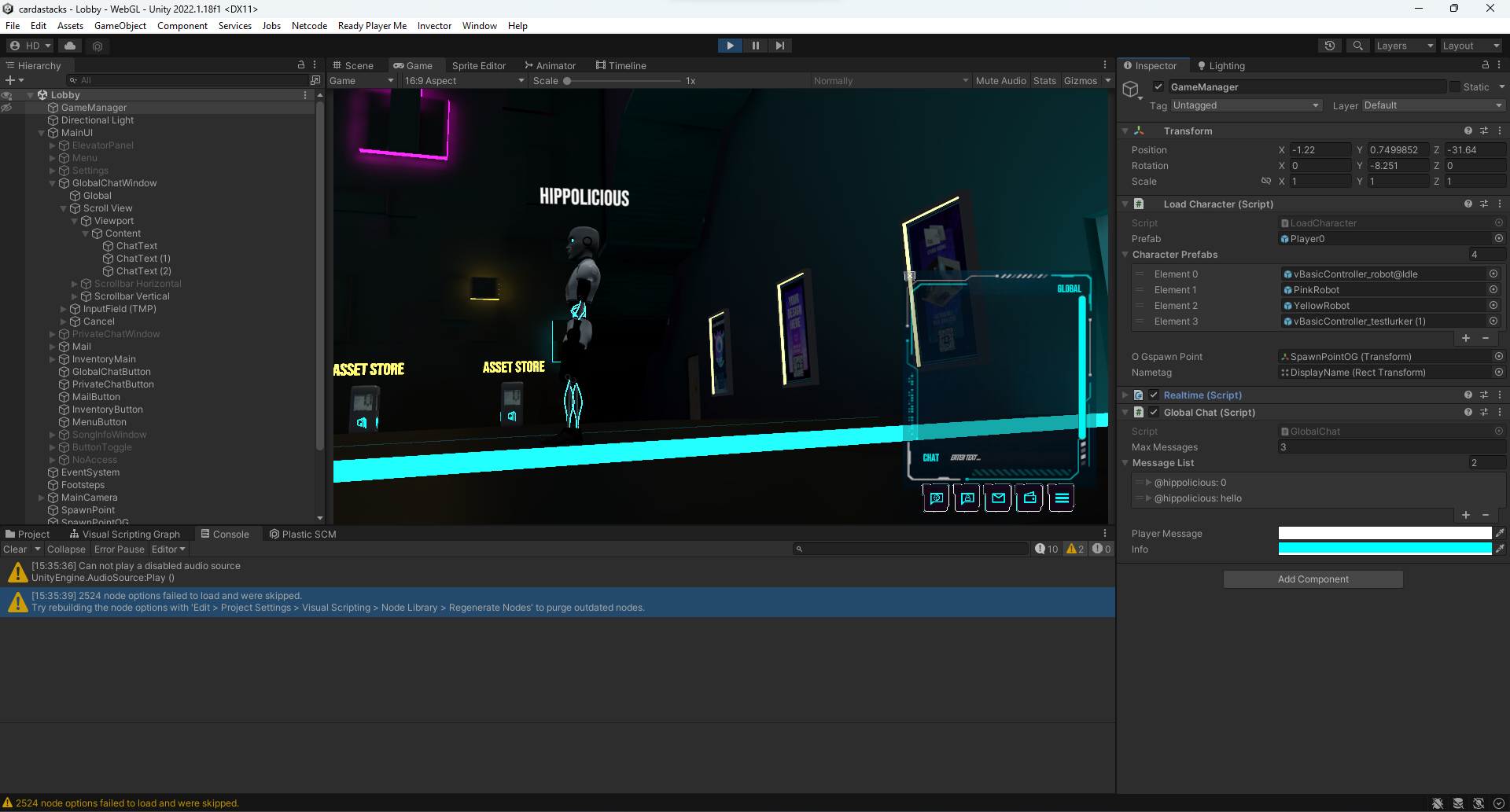The height and width of the screenshot is (812, 1510).
Task: Disable the Global Chat script checkbox
Action: coord(1154,412)
